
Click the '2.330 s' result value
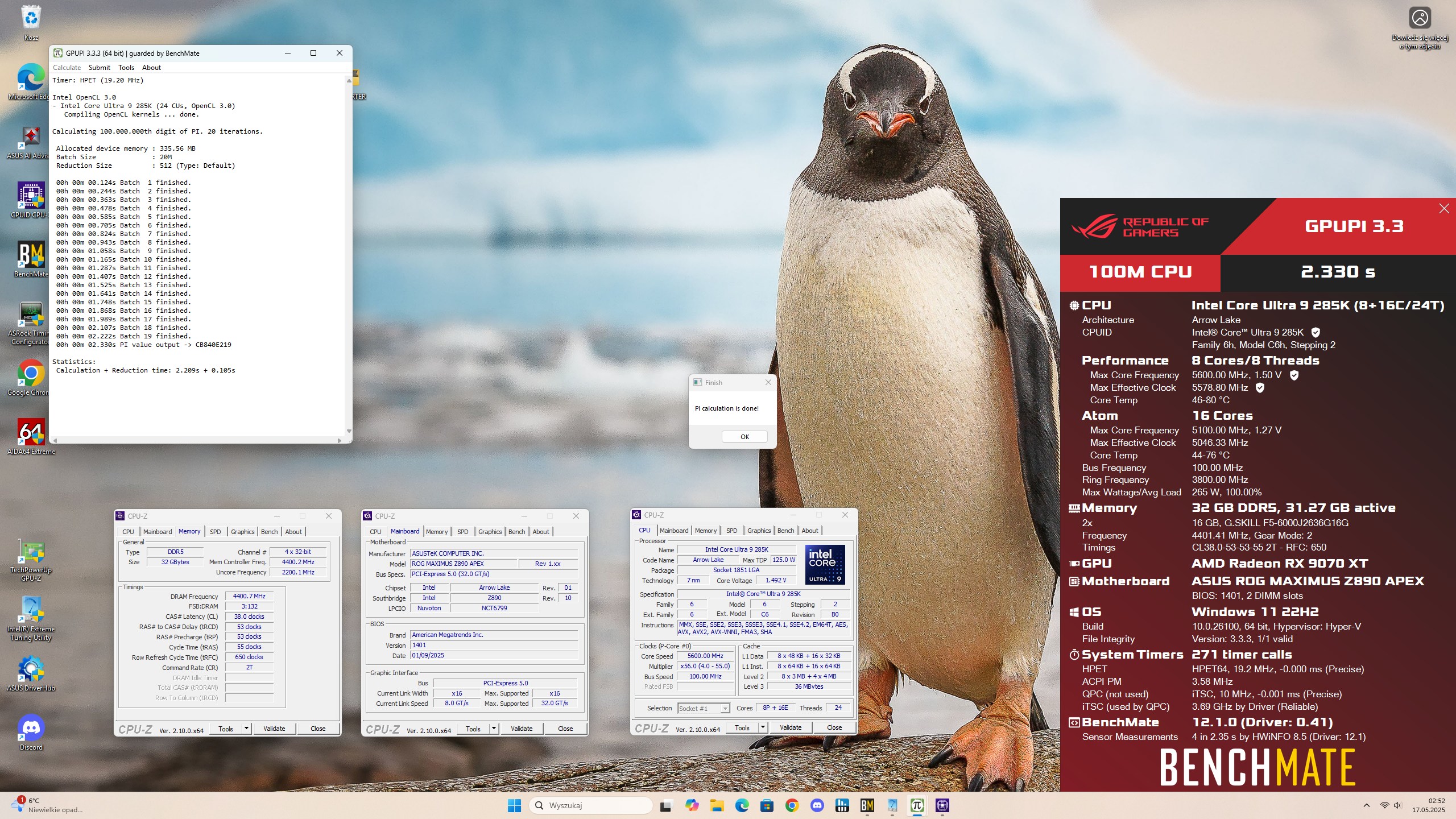1338,272
